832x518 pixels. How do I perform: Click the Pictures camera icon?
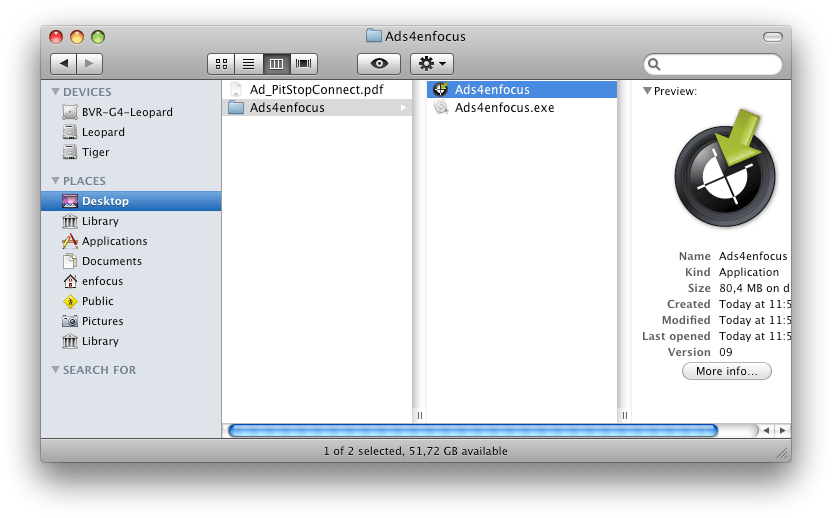pyautogui.click(x=70, y=321)
